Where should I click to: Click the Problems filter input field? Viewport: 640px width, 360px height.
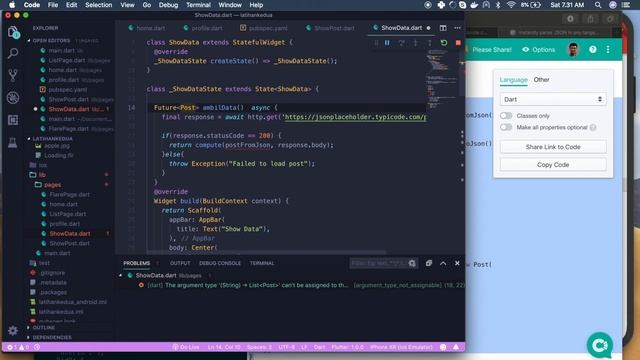379,263
